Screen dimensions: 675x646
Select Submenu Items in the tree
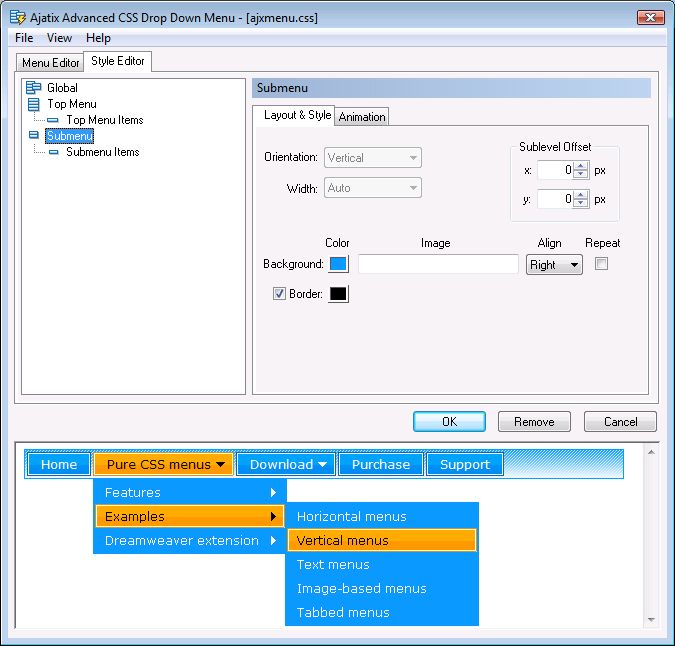[102, 152]
